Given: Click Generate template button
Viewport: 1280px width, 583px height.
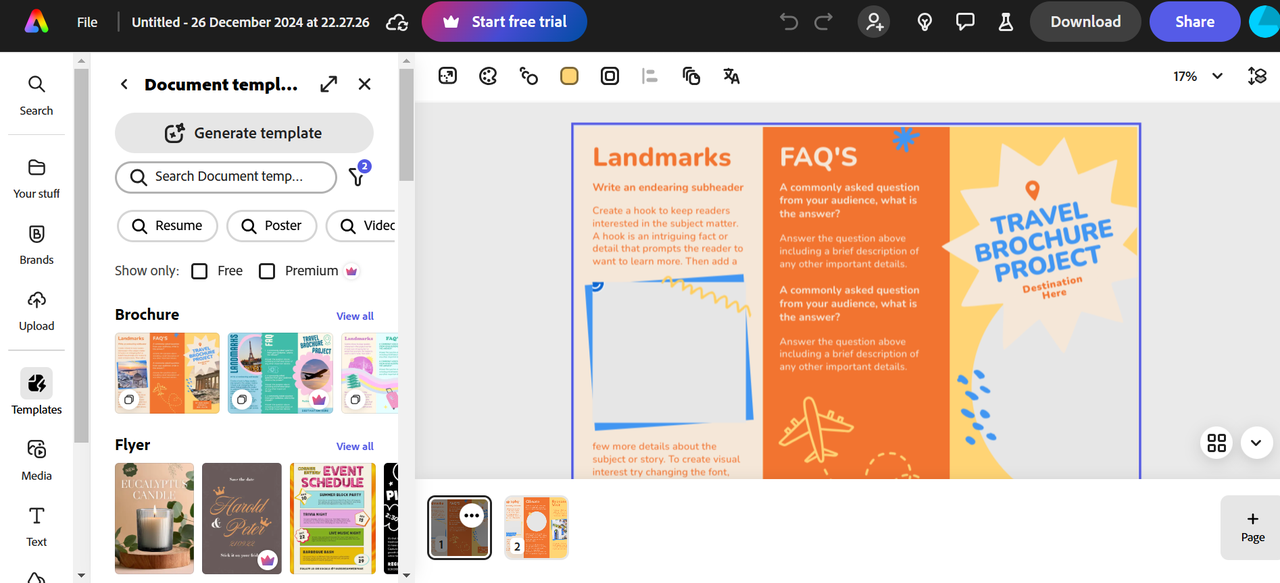Looking at the screenshot, I should (244, 133).
